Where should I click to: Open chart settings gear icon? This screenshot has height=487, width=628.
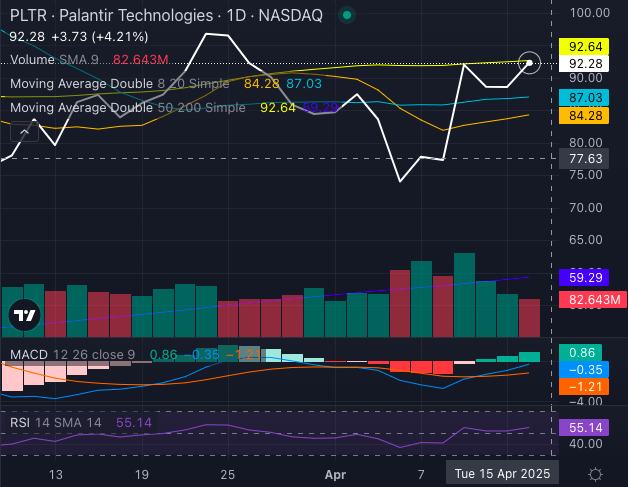pos(595,473)
